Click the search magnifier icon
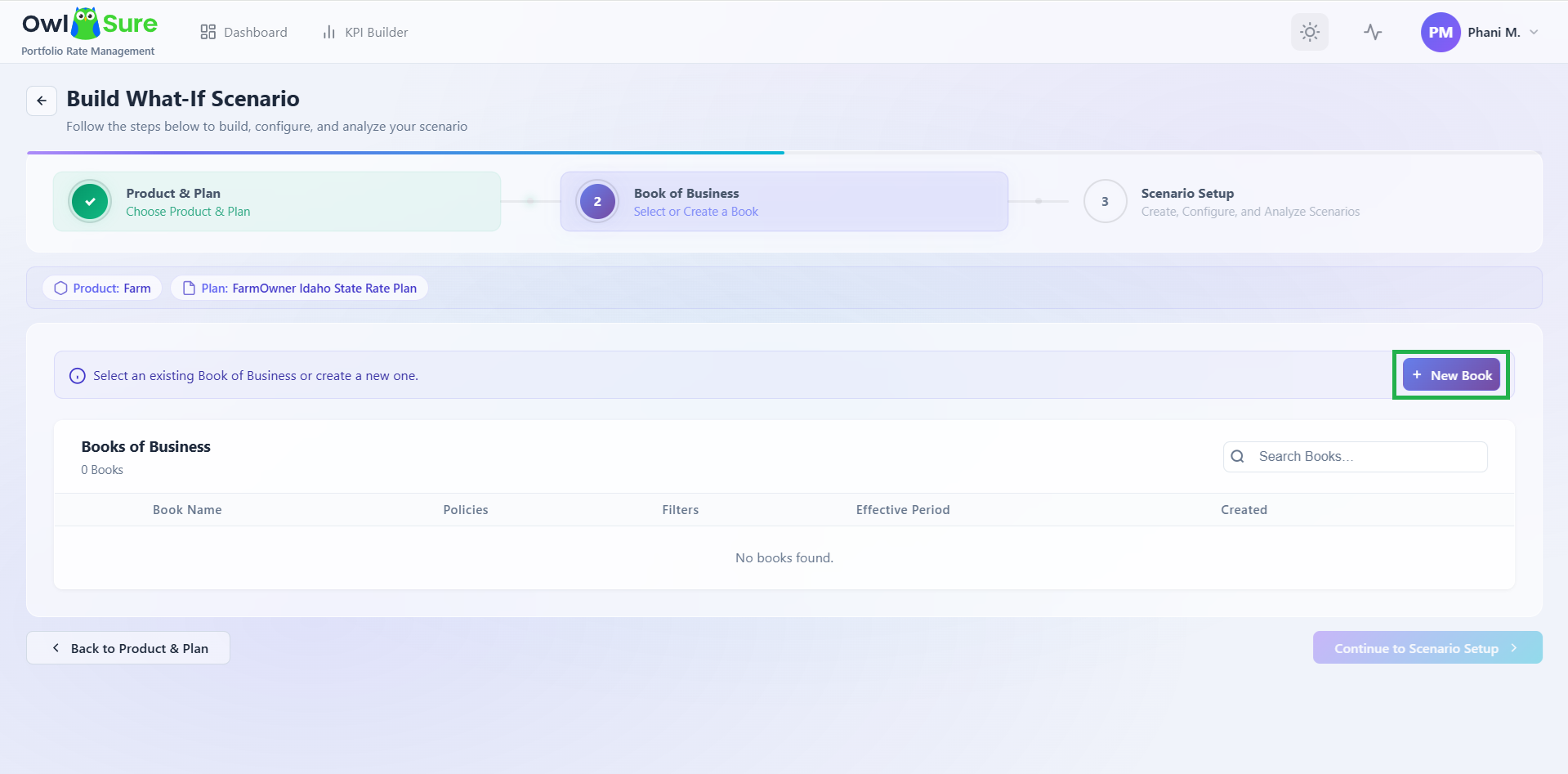The height and width of the screenshot is (774, 1568). (1237, 456)
